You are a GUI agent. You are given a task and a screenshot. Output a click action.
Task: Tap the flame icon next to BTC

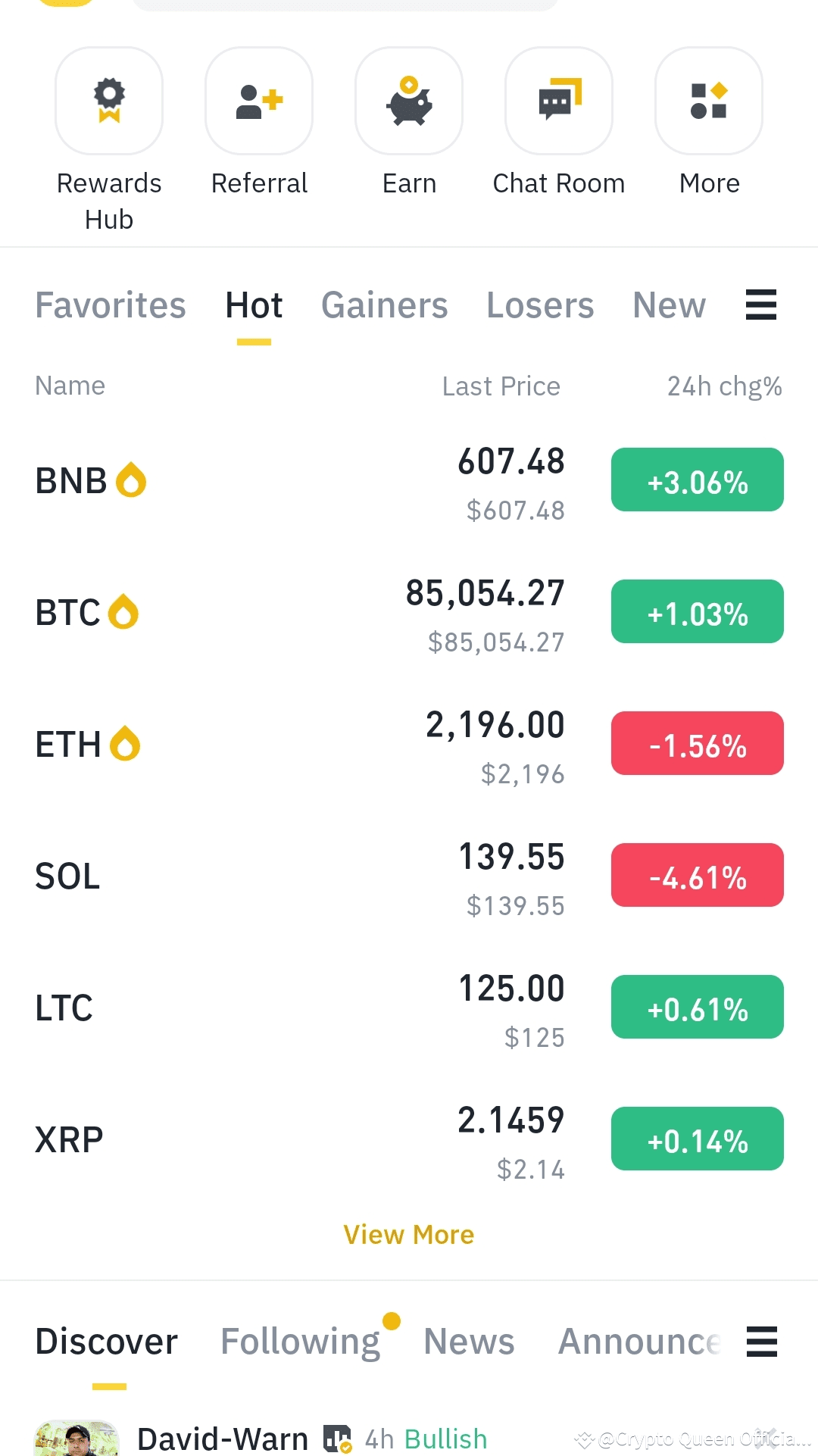coord(123,612)
